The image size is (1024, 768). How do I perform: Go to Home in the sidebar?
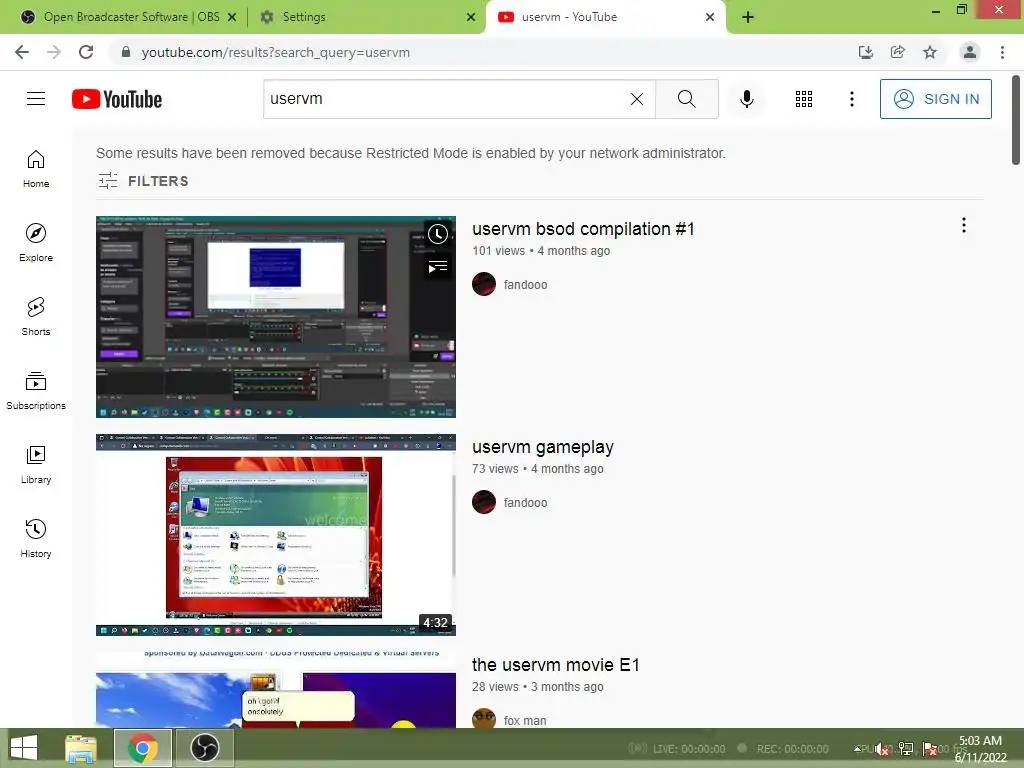(x=36, y=168)
